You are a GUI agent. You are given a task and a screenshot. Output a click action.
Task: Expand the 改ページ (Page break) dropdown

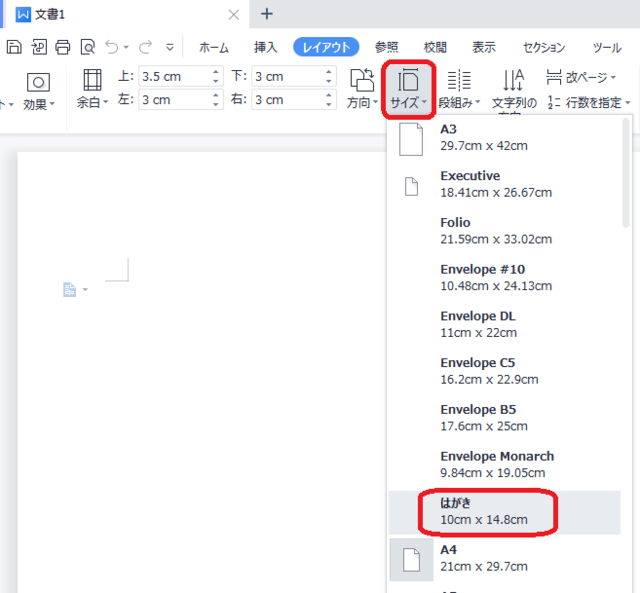coord(580,77)
